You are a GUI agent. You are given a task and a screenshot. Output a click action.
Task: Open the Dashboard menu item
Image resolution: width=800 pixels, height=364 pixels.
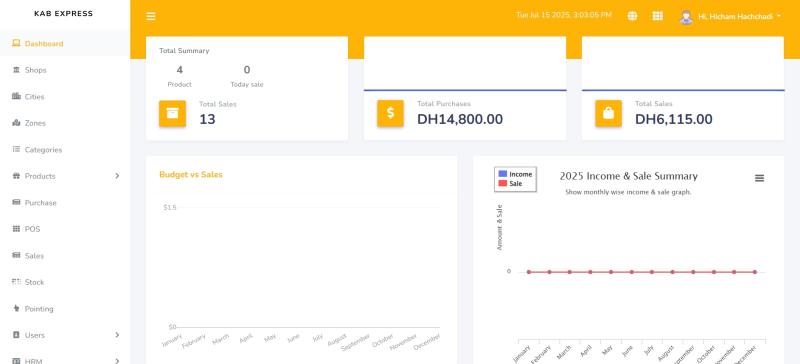coord(65,43)
